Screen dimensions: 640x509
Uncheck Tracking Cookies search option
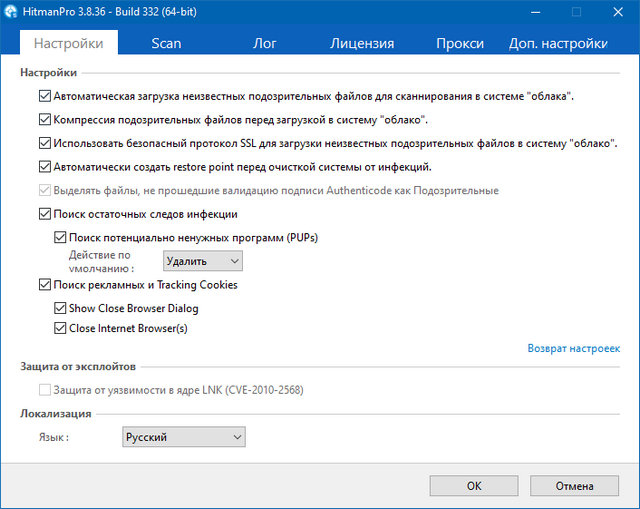click(44, 285)
